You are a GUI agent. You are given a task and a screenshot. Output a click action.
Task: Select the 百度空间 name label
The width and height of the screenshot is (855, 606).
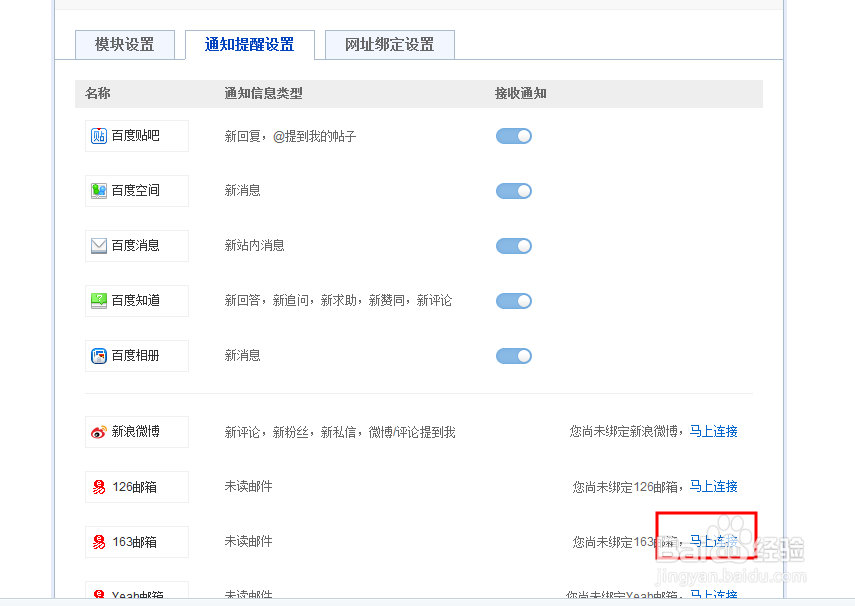pyautogui.click(x=135, y=191)
